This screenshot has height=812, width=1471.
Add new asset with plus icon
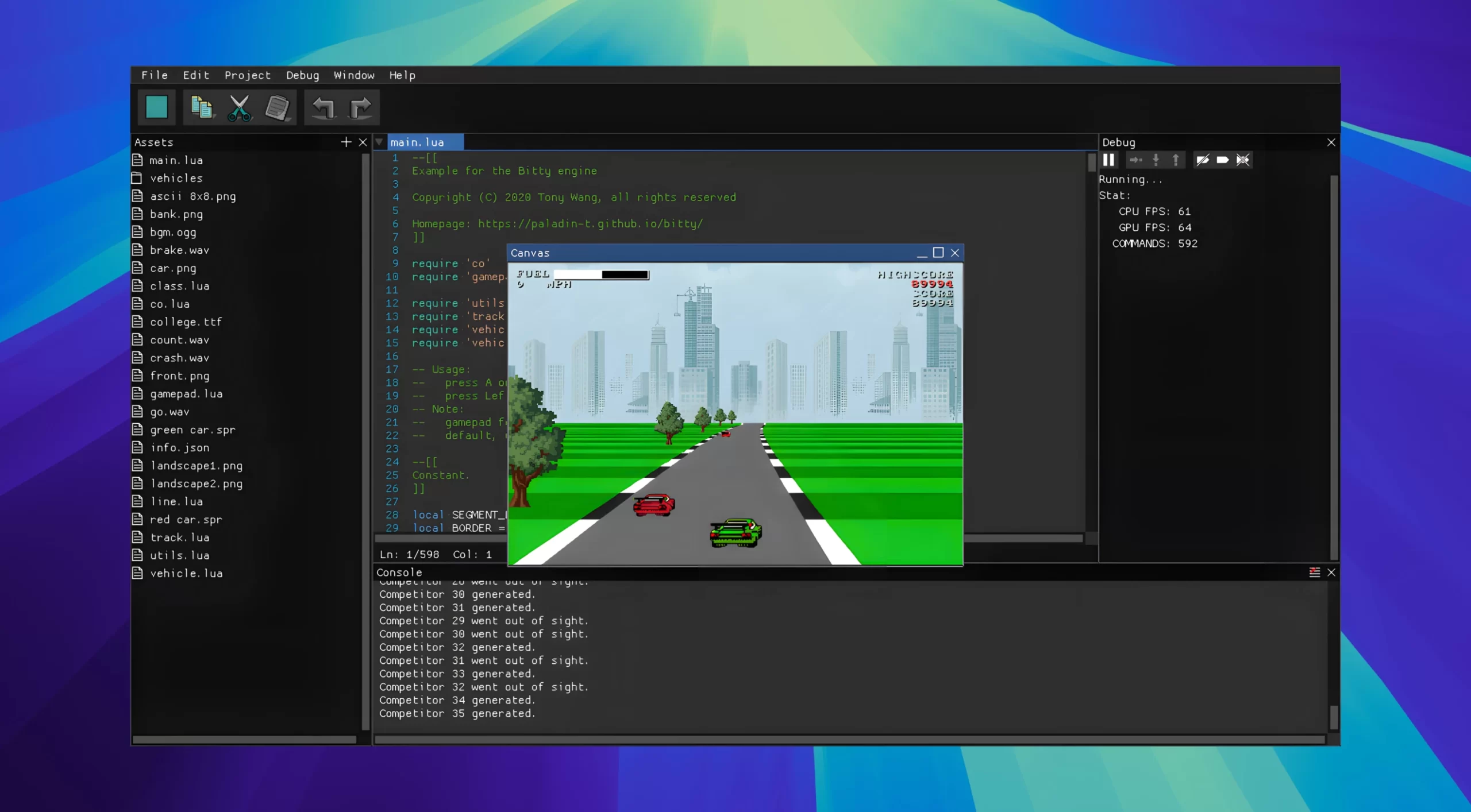[x=346, y=142]
